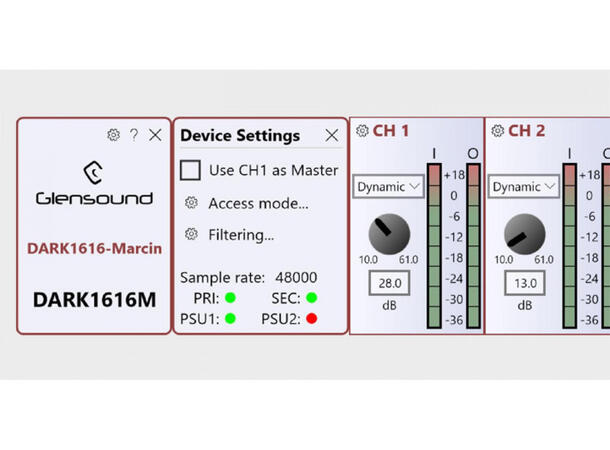Click the CH 1 channel title

[x=391, y=131]
